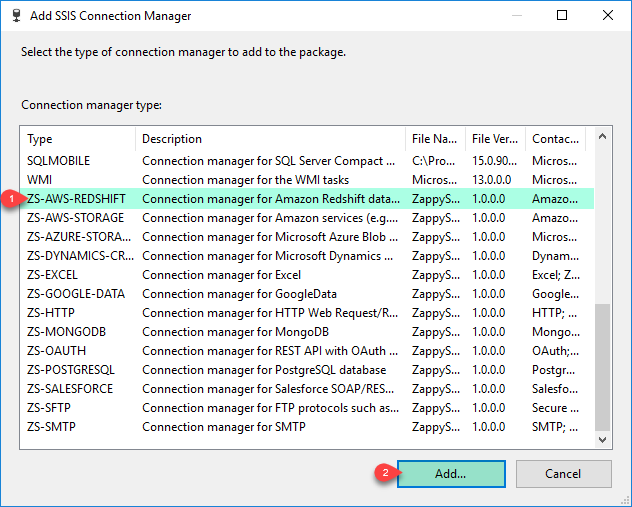Pick the ZS-MONGODB connection type
632x507 pixels.
[x=307, y=332]
